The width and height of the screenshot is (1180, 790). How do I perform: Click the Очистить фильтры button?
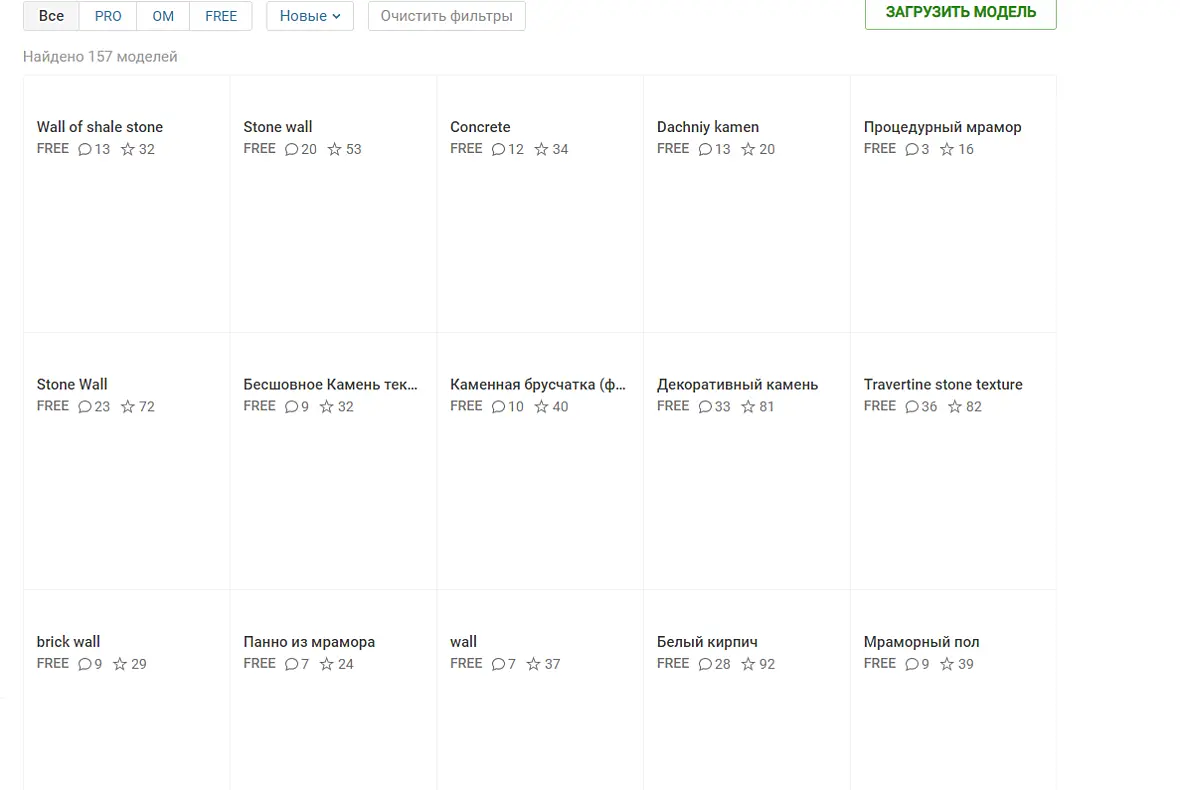pyautogui.click(x=446, y=16)
